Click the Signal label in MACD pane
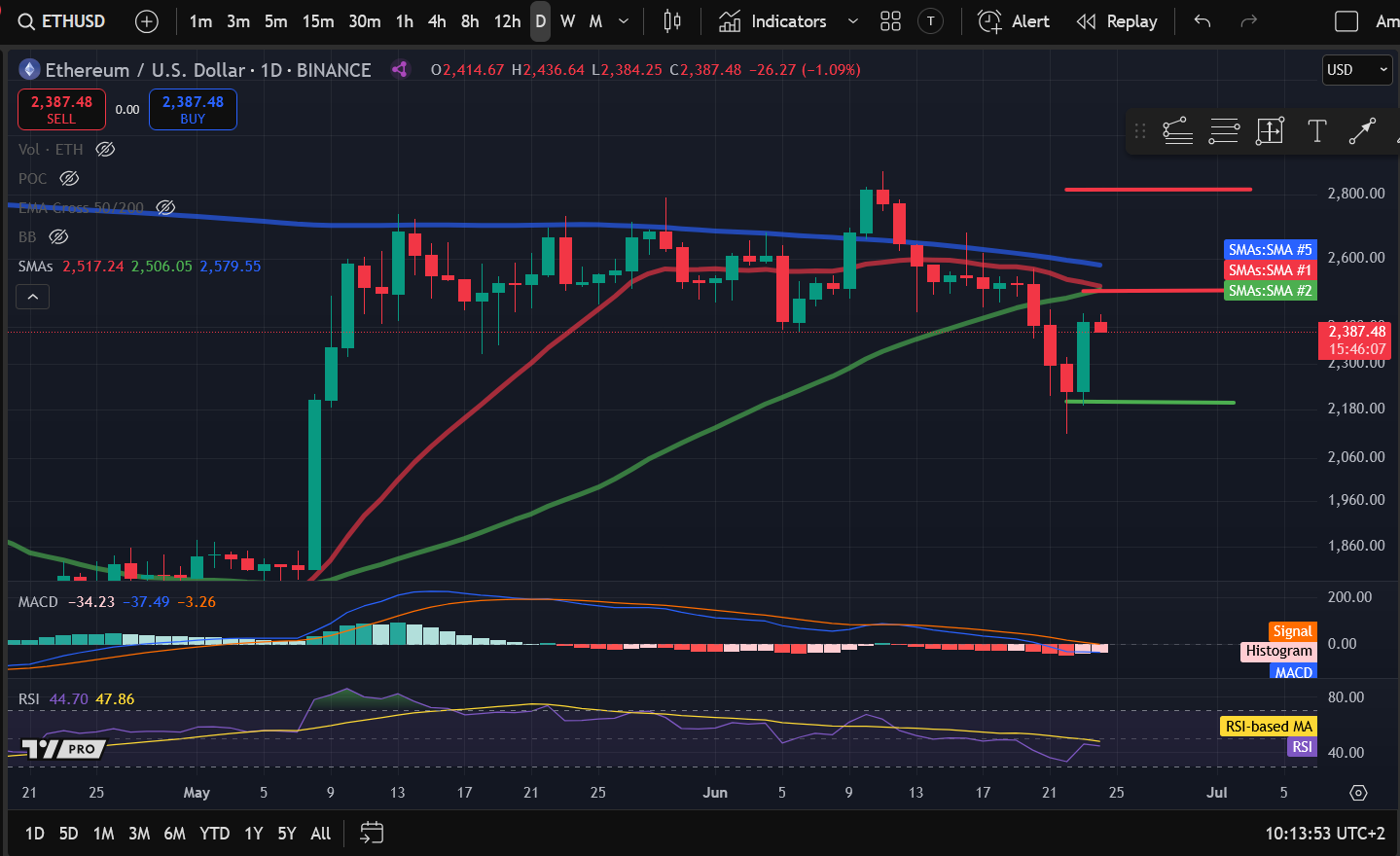 tap(1293, 631)
